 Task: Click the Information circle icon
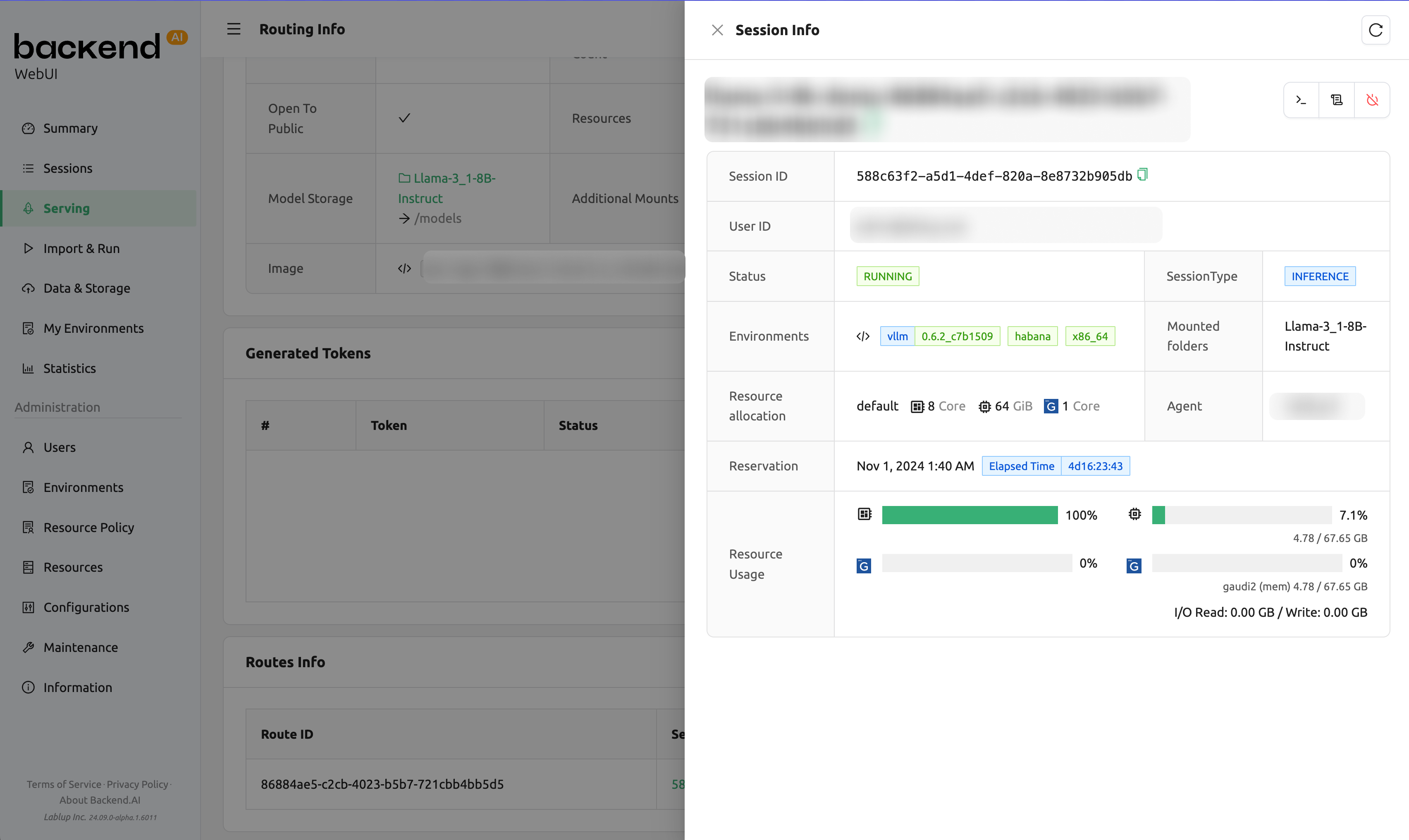28,687
